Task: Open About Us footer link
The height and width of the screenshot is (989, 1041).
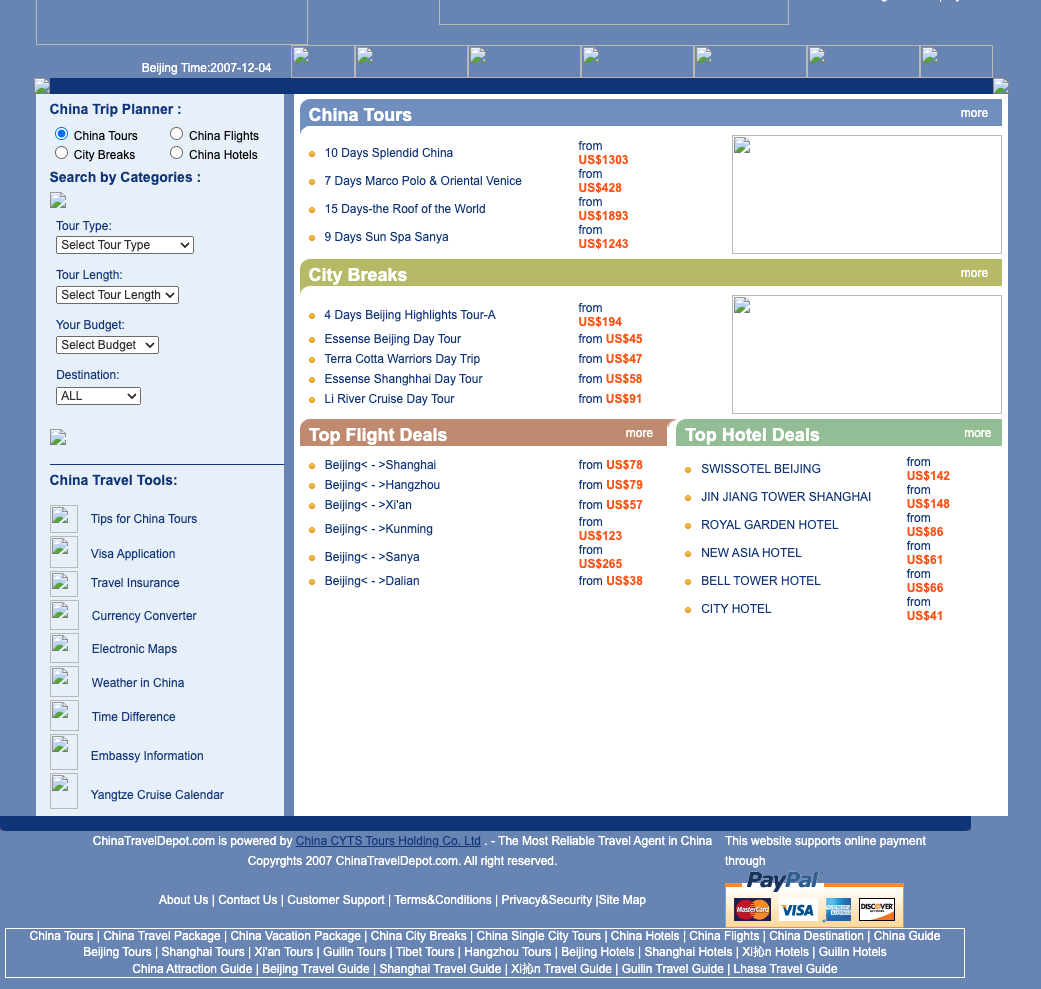Action: [x=183, y=899]
